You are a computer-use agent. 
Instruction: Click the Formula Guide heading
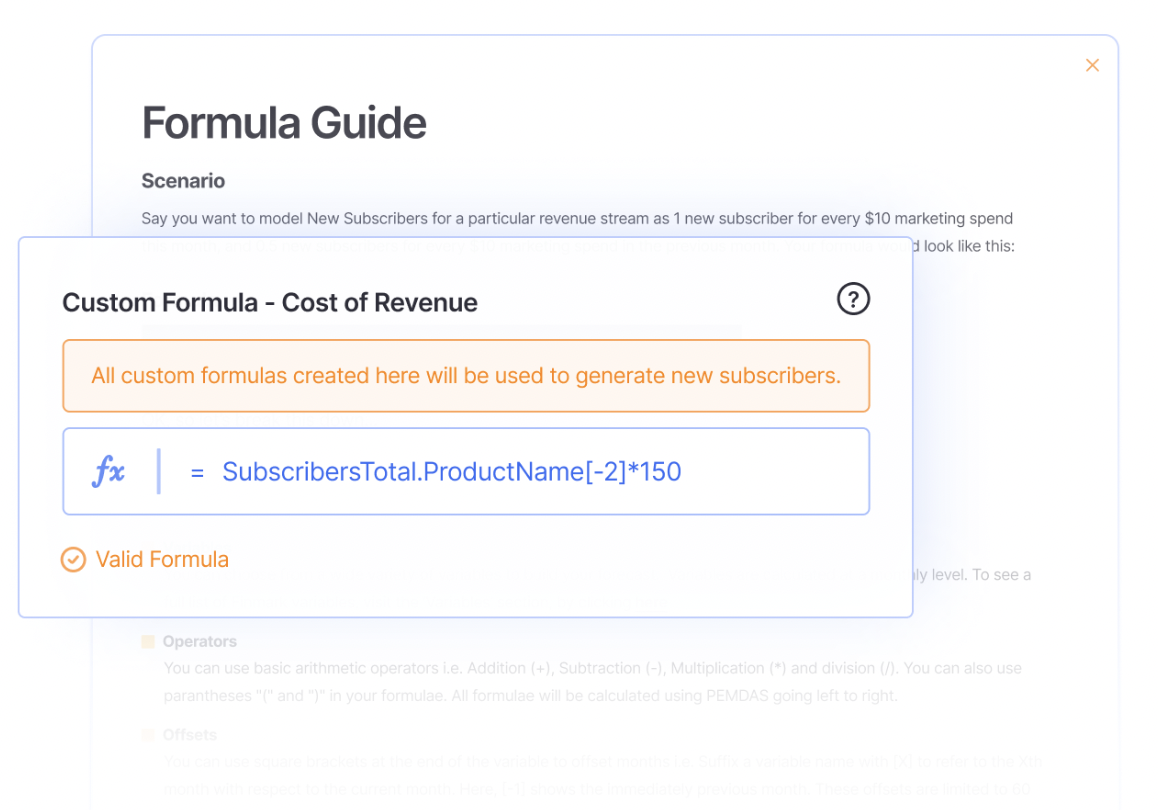pos(284,123)
